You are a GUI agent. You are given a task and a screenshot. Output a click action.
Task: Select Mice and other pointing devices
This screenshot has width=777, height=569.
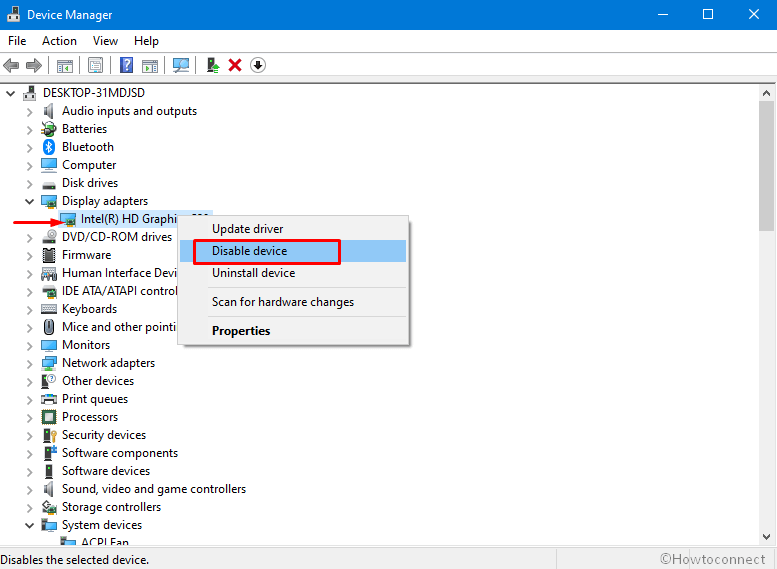click(x=119, y=327)
